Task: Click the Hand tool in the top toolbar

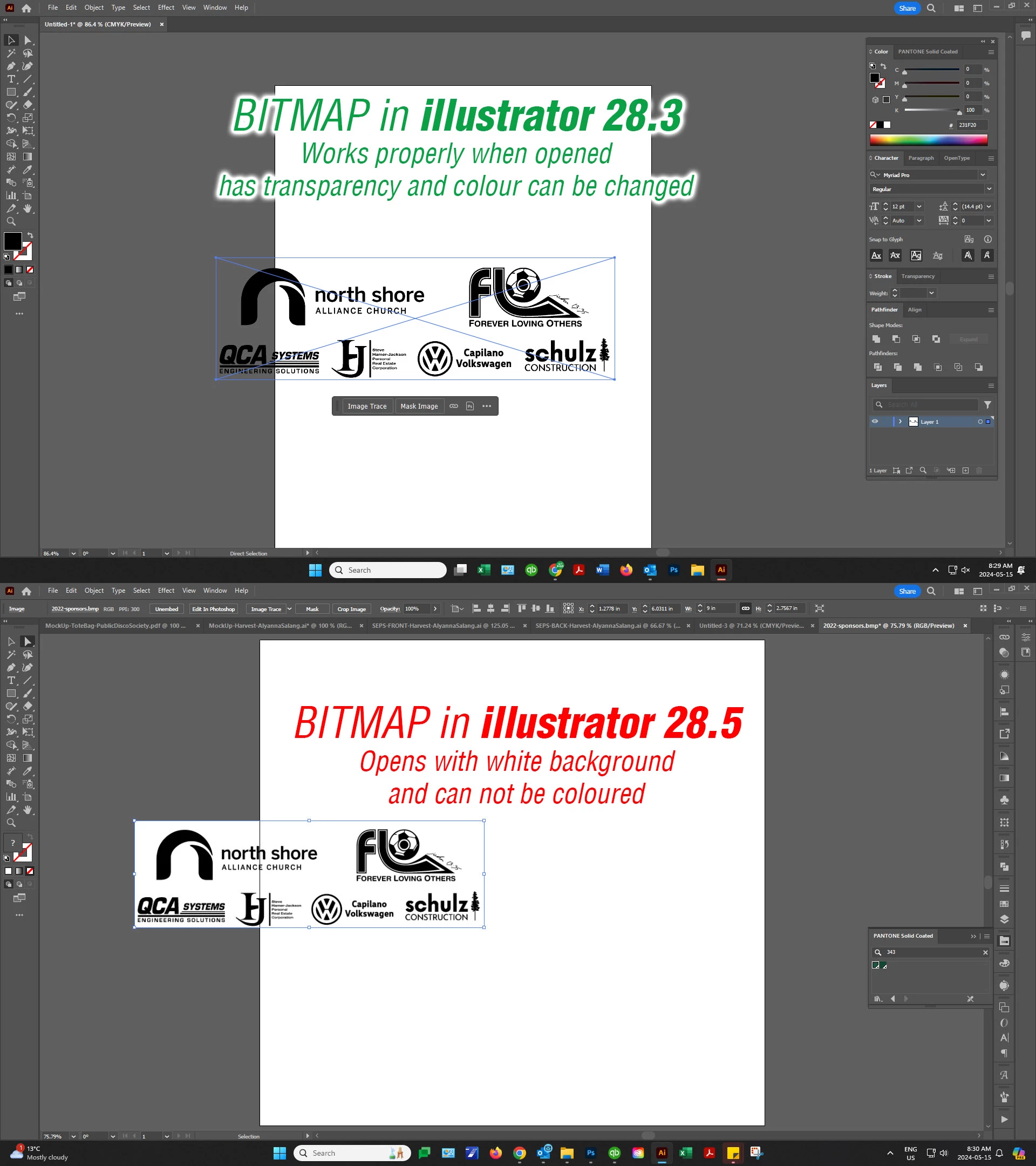Action: point(28,209)
